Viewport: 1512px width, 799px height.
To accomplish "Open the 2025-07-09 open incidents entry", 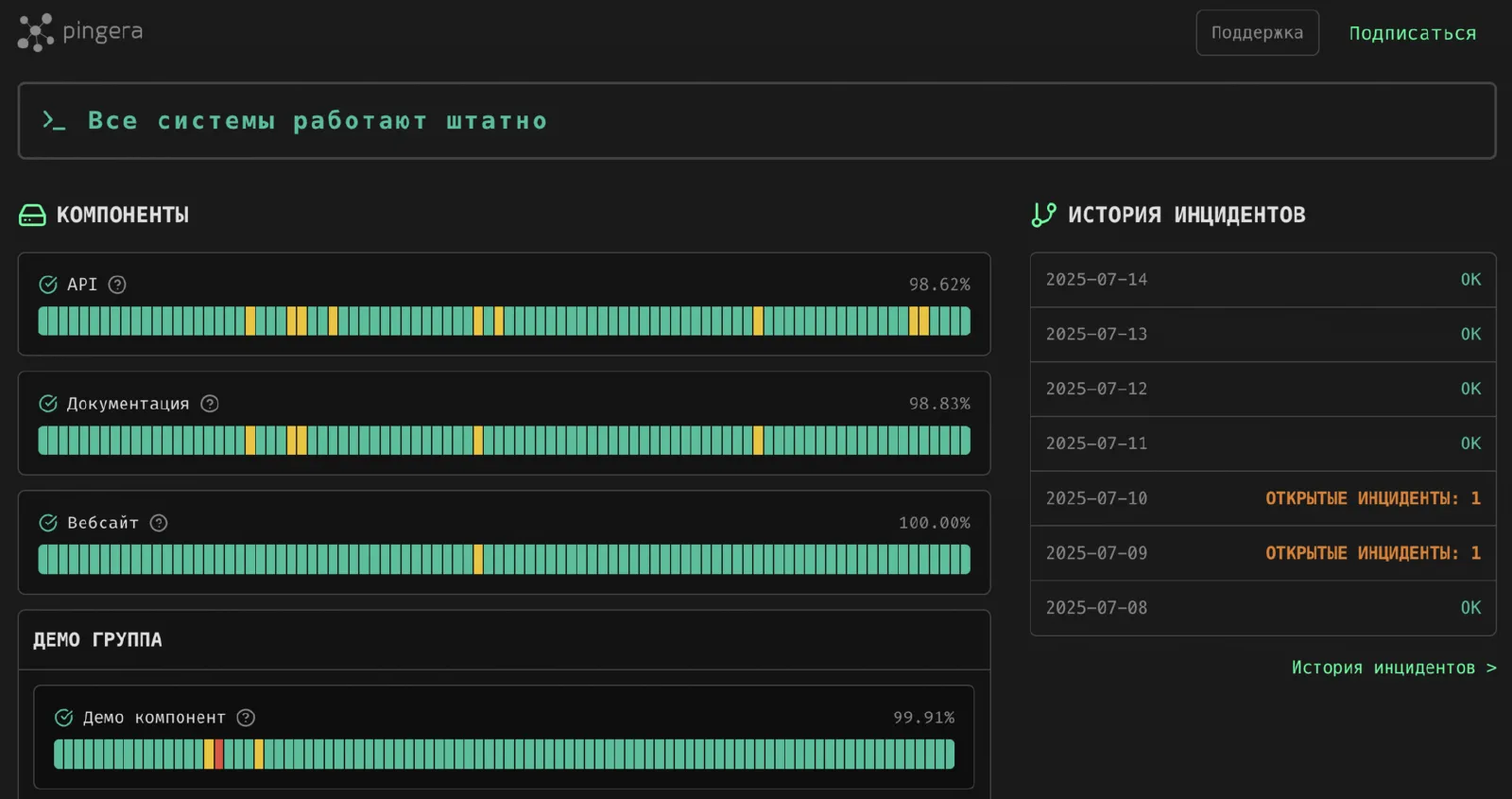I will [x=1263, y=553].
